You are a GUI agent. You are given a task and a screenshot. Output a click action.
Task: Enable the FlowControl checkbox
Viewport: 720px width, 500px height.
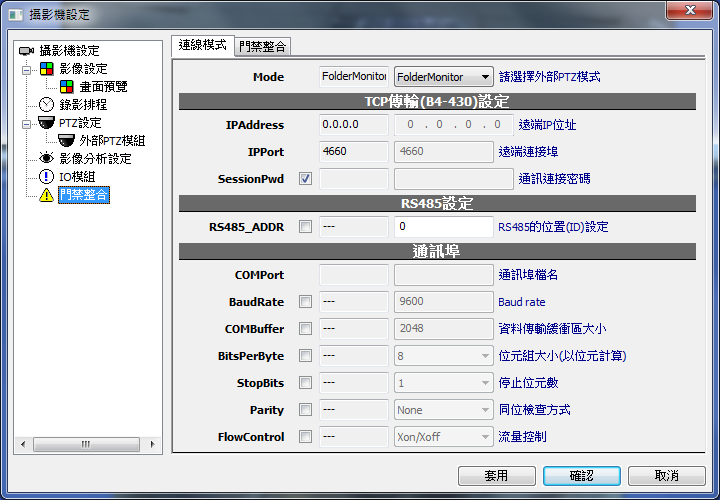pos(305,437)
